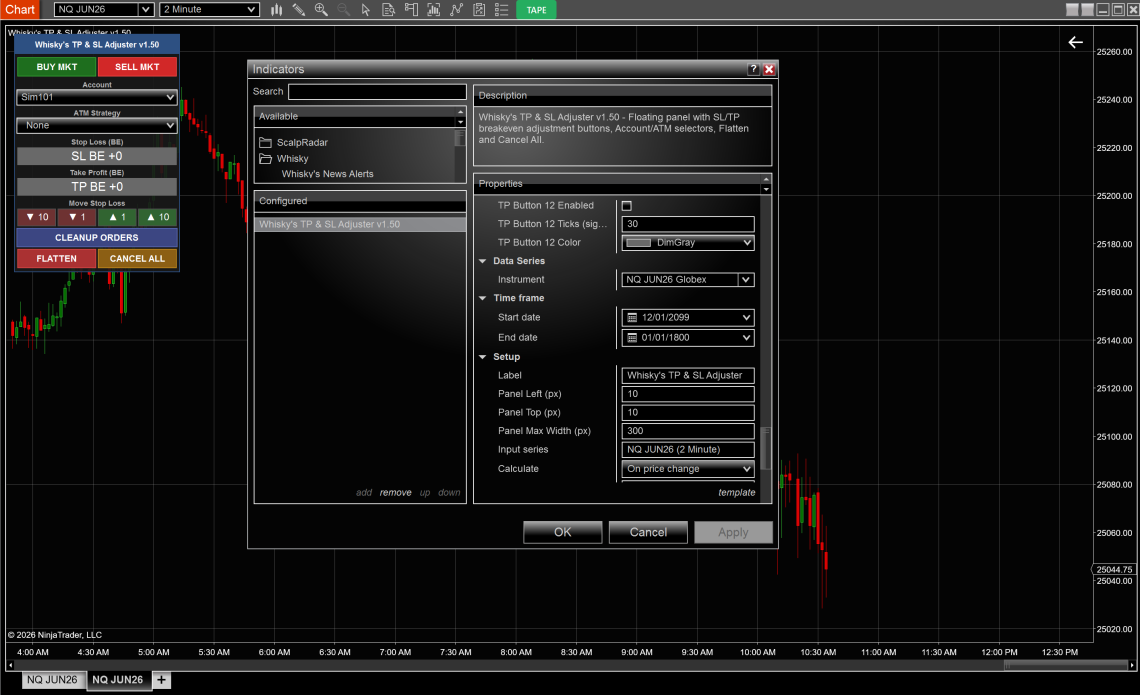Viewport: 1140px width, 695px height.
Task: Click the zoom in magnifier icon
Action: 321,10
